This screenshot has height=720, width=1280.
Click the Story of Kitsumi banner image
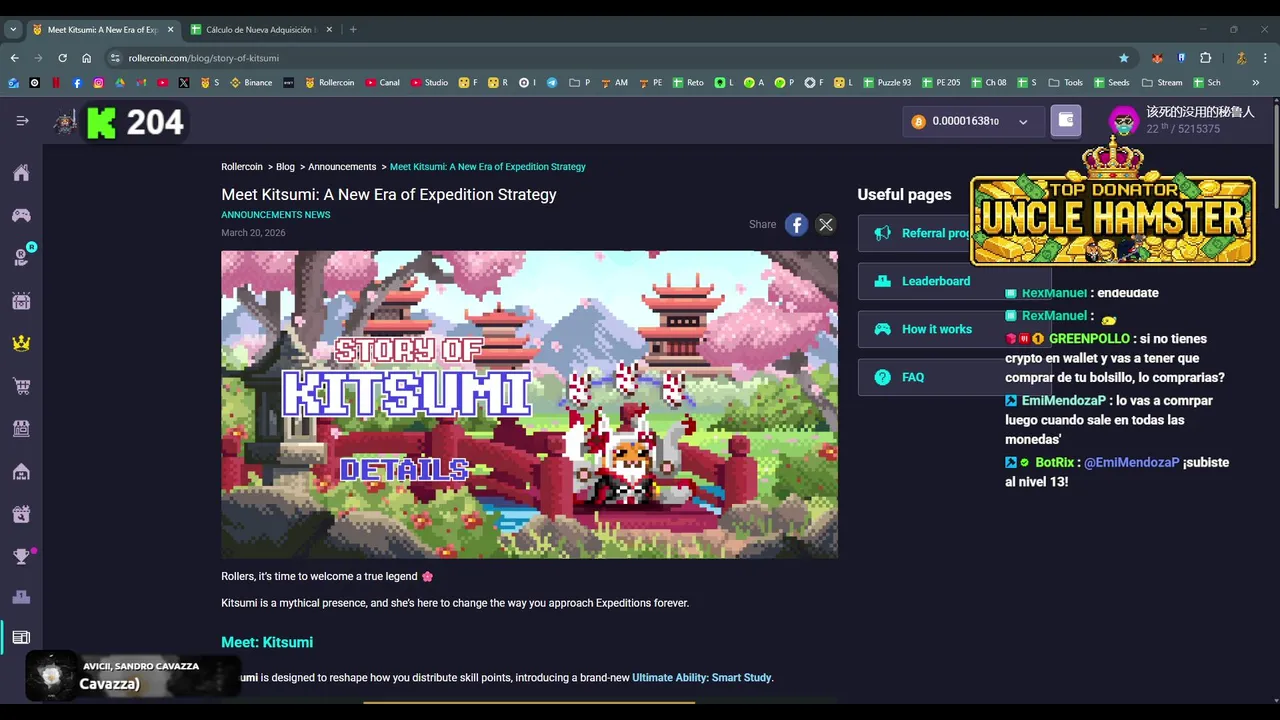(529, 404)
